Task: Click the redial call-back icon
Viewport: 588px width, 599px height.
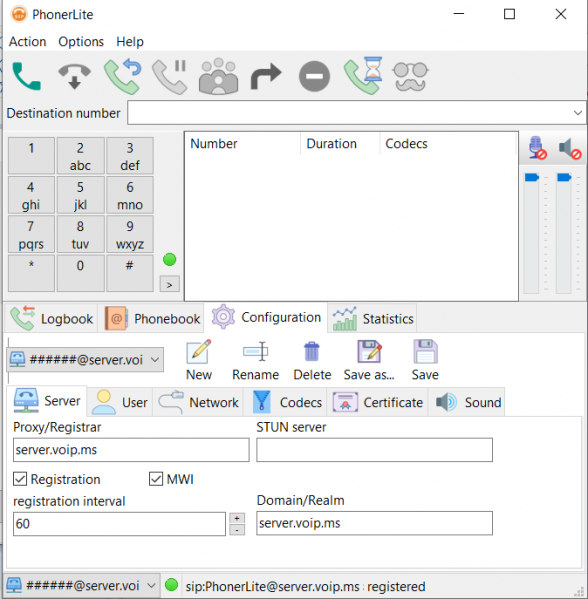Action: pyautogui.click(x=123, y=76)
